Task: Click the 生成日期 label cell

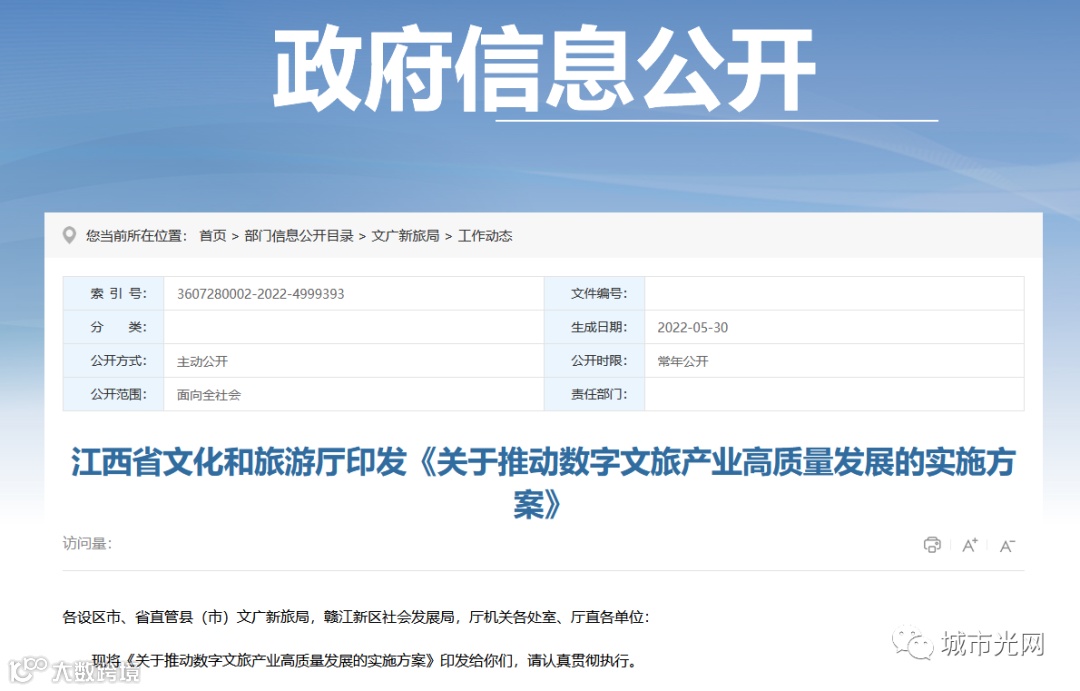Action: click(x=594, y=327)
